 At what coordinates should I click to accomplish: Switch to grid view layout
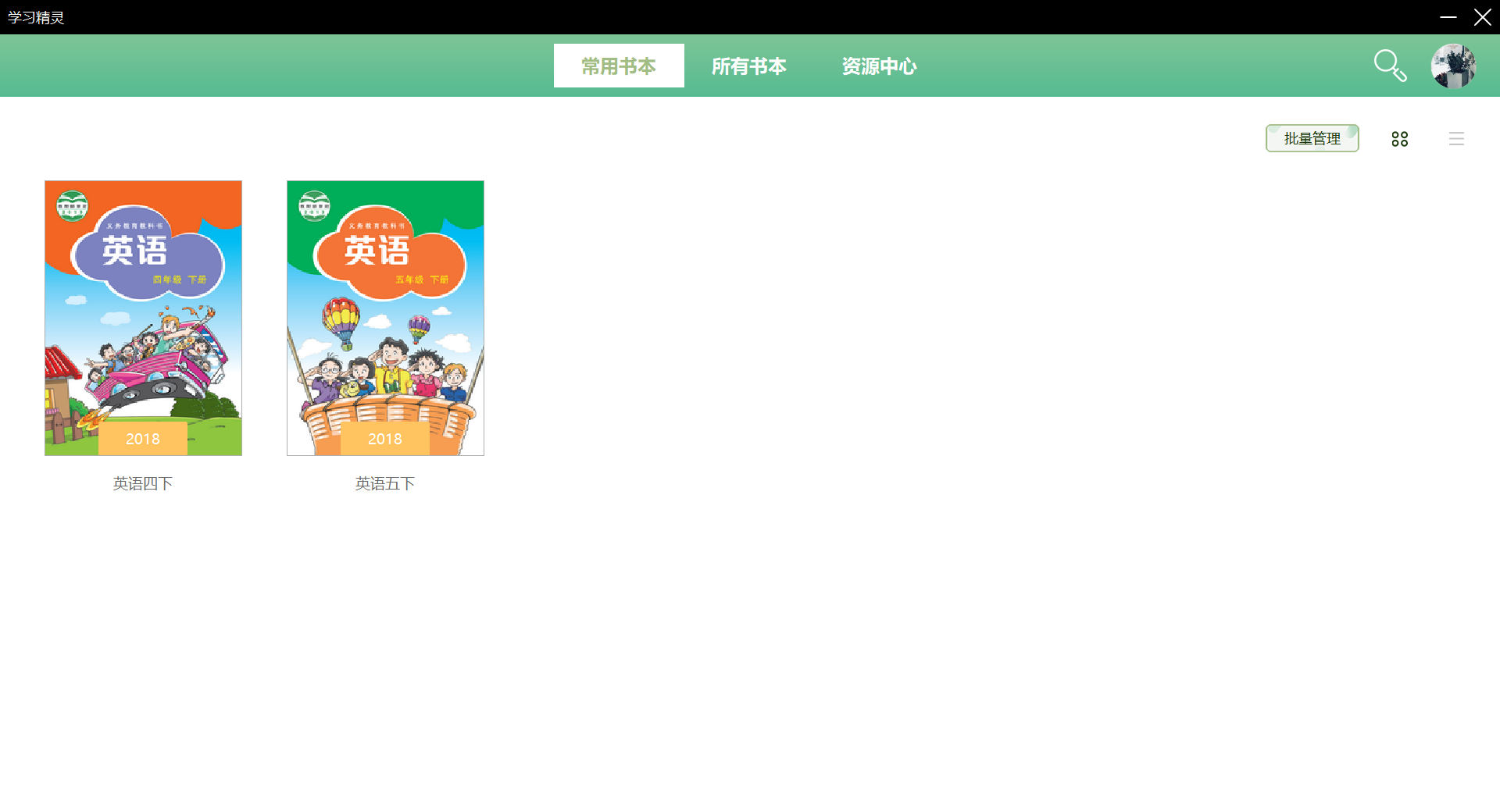coord(1400,139)
